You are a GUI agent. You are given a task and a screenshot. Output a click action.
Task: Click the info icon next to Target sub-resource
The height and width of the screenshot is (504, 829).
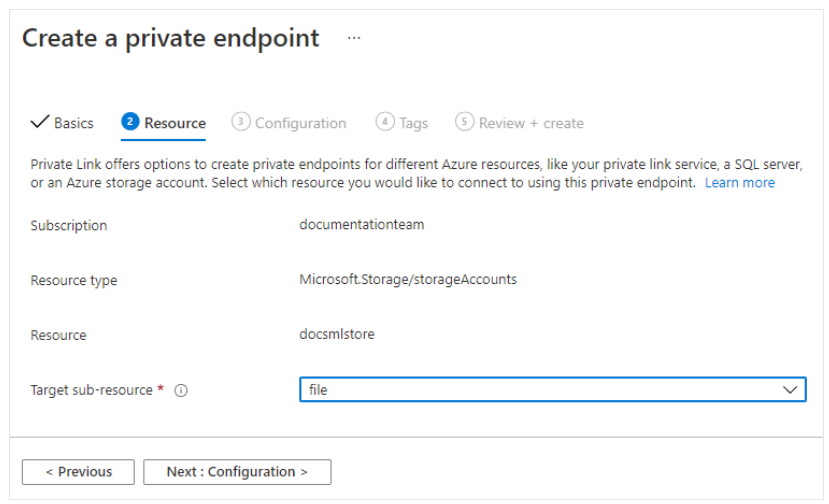coord(181,390)
